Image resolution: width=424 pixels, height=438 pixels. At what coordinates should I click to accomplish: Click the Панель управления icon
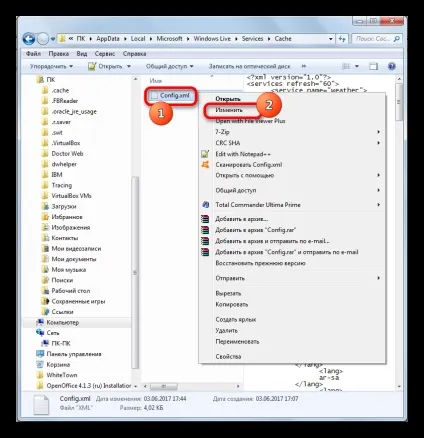[x=40, y=354]
